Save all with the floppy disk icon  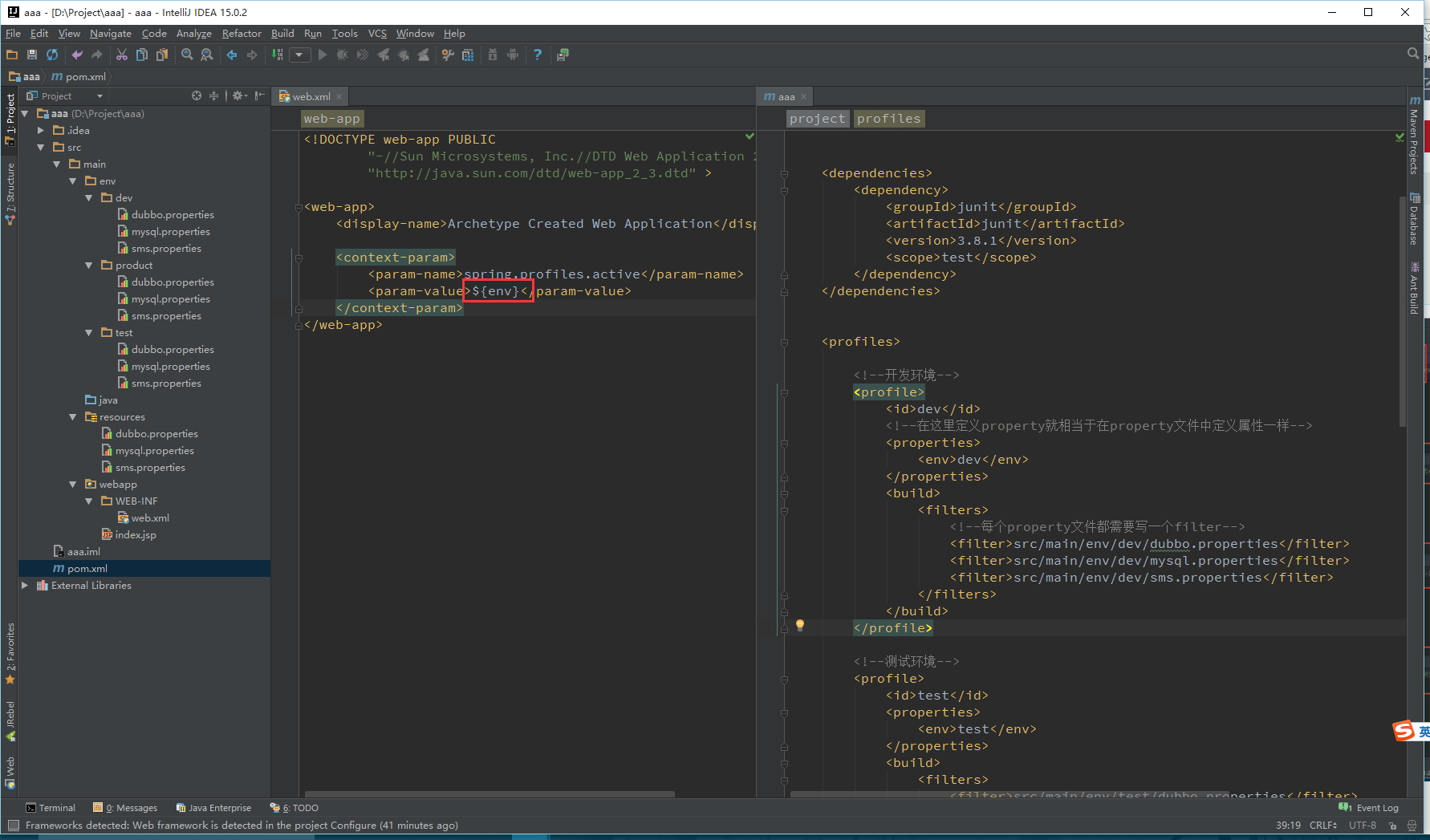click(x=32, y=55)
